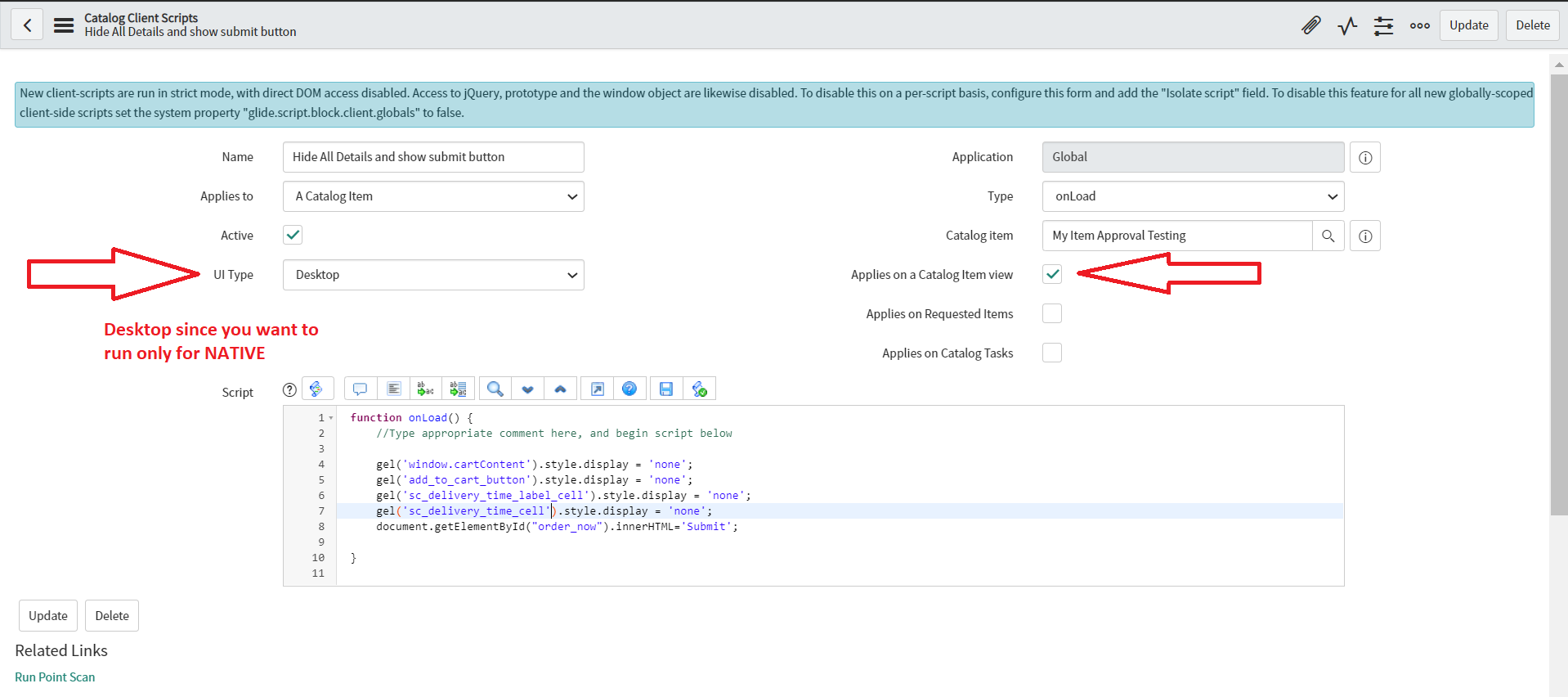Click the Delete button in header
1568x697 pixels.
tap(1533, 25)
